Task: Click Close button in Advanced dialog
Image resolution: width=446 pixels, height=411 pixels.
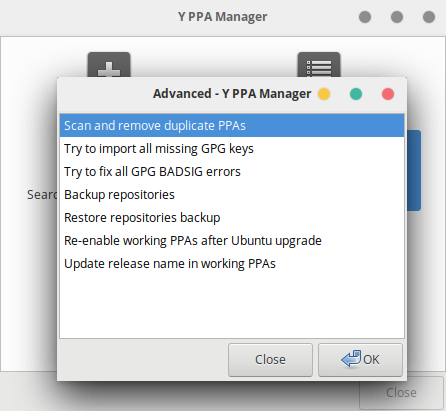Action: pos(270,360)
